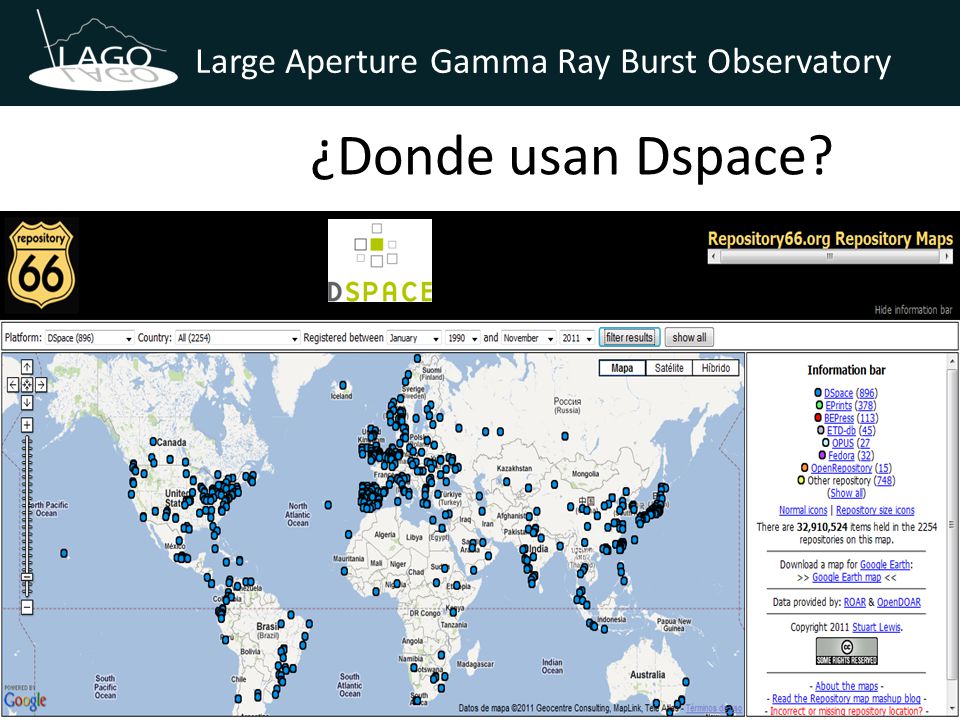Click the filter results button
Image resolution: width=960 pixels, height=720 pixels.
click(x=629, y=337)
